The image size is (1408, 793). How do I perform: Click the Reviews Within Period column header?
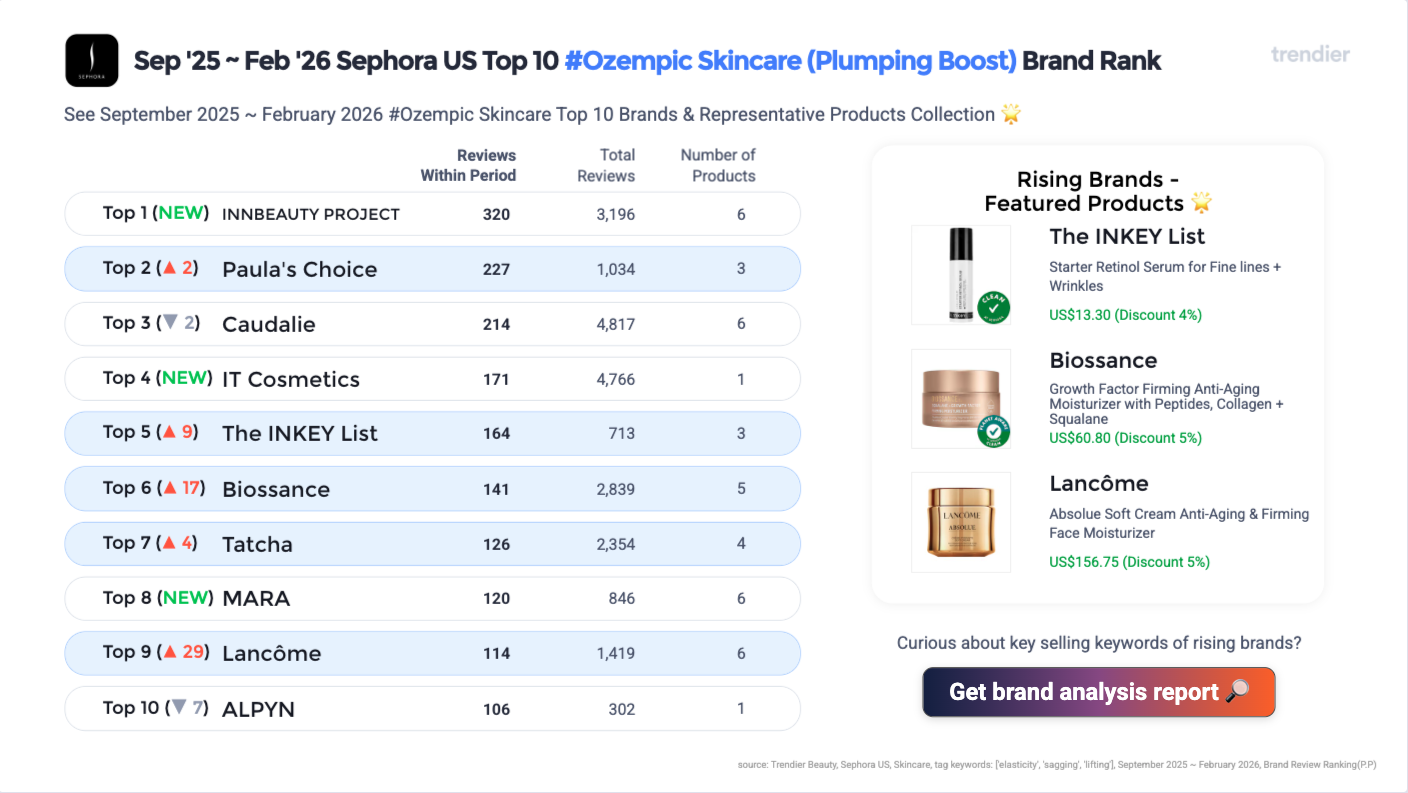(468, 165)
